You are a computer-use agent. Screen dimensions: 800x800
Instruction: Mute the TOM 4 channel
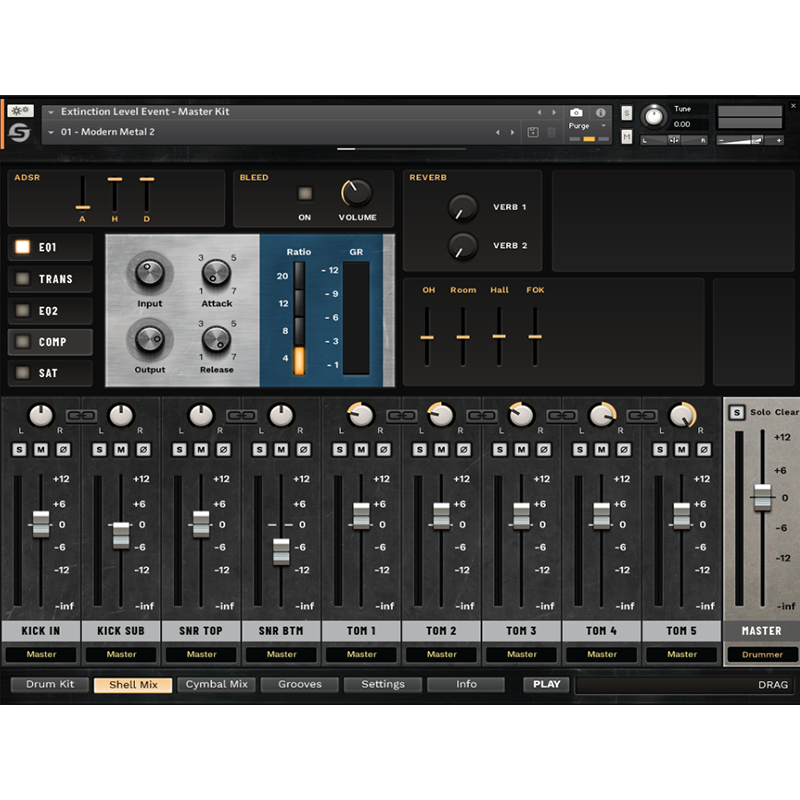tap(602, 449)
